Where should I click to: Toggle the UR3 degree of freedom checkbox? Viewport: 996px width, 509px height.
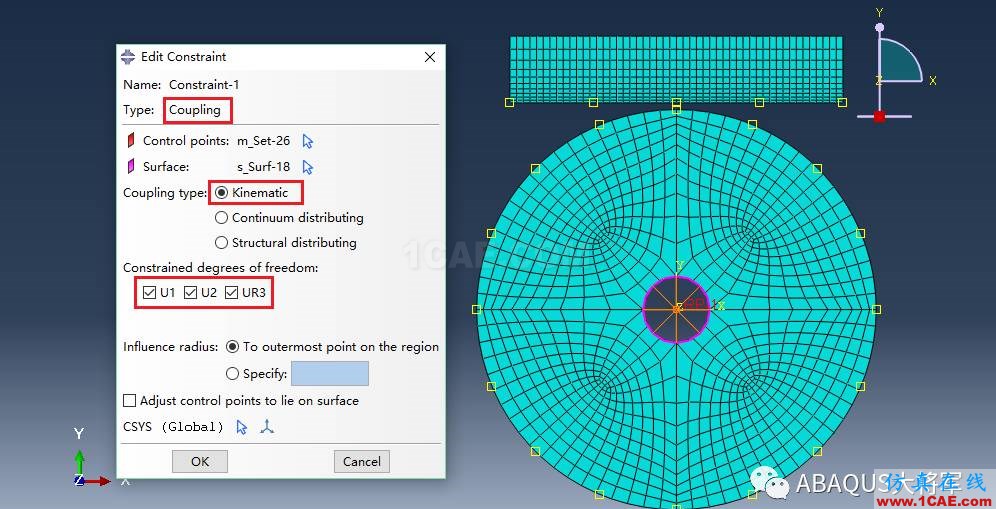[x=231, y=292]
